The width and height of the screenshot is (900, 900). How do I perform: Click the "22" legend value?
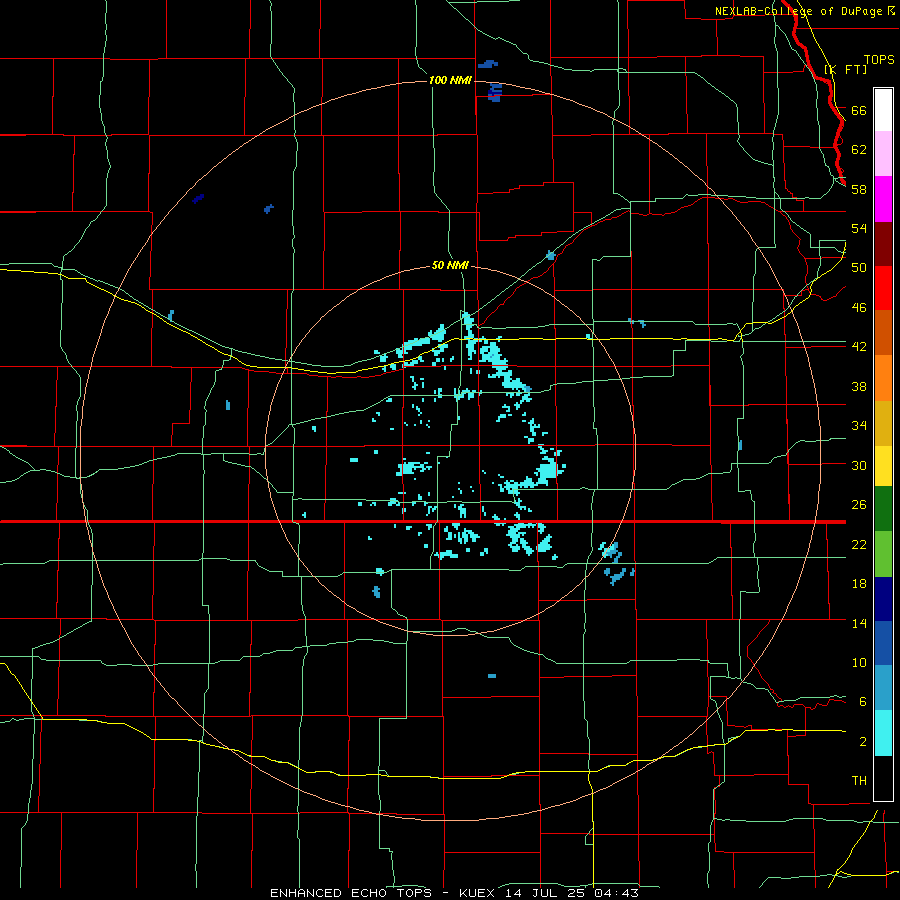[859, 544]
